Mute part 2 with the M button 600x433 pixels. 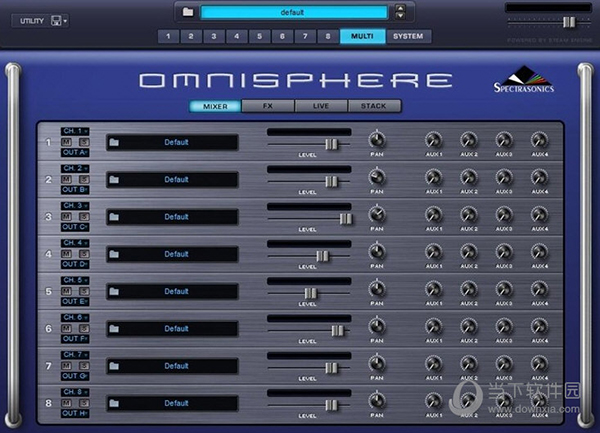(67, 179)
